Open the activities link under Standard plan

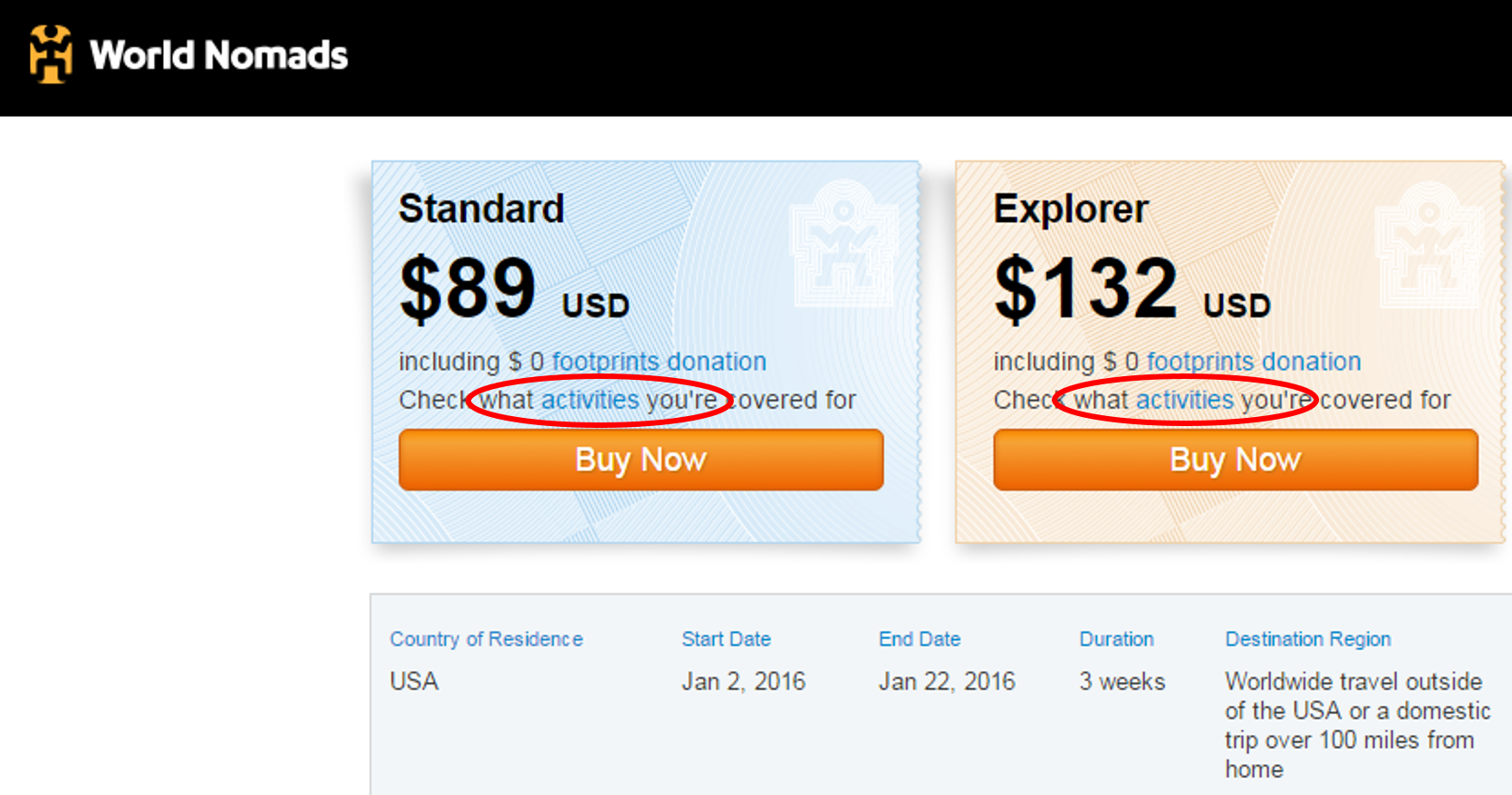(590, 400)
